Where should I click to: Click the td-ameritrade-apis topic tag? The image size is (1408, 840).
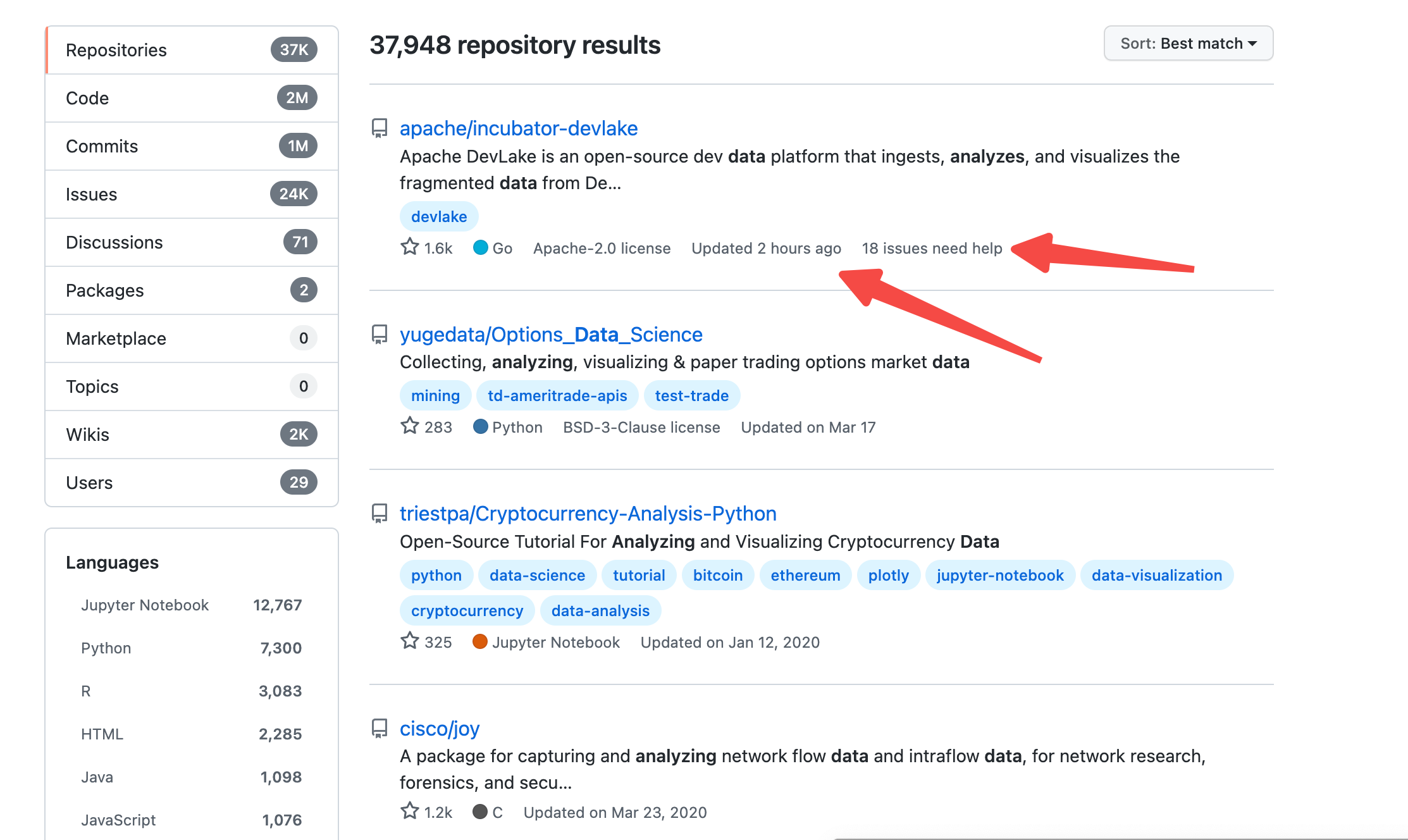[557, 396]
